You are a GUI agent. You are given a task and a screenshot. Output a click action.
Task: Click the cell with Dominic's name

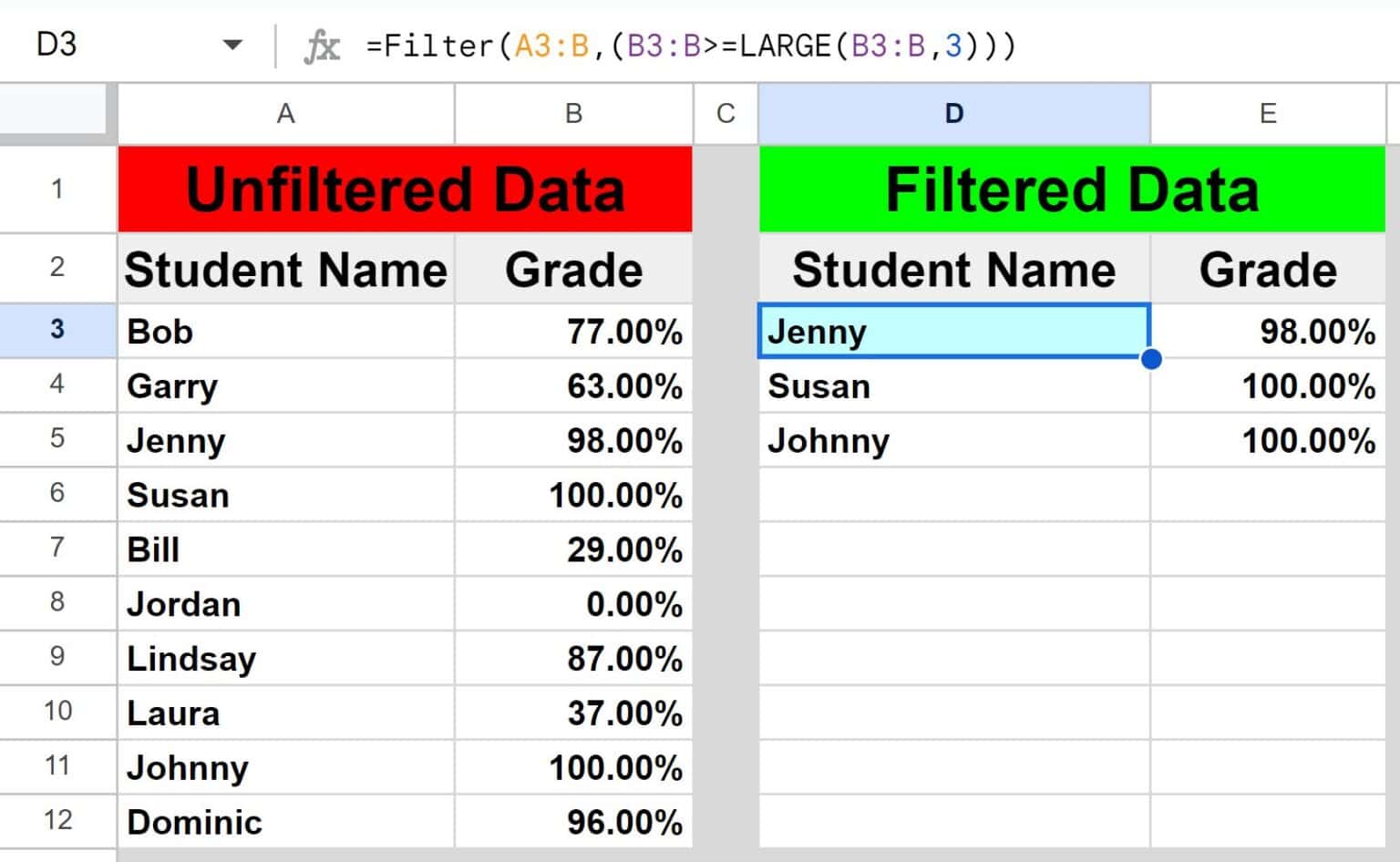point(285,822)
